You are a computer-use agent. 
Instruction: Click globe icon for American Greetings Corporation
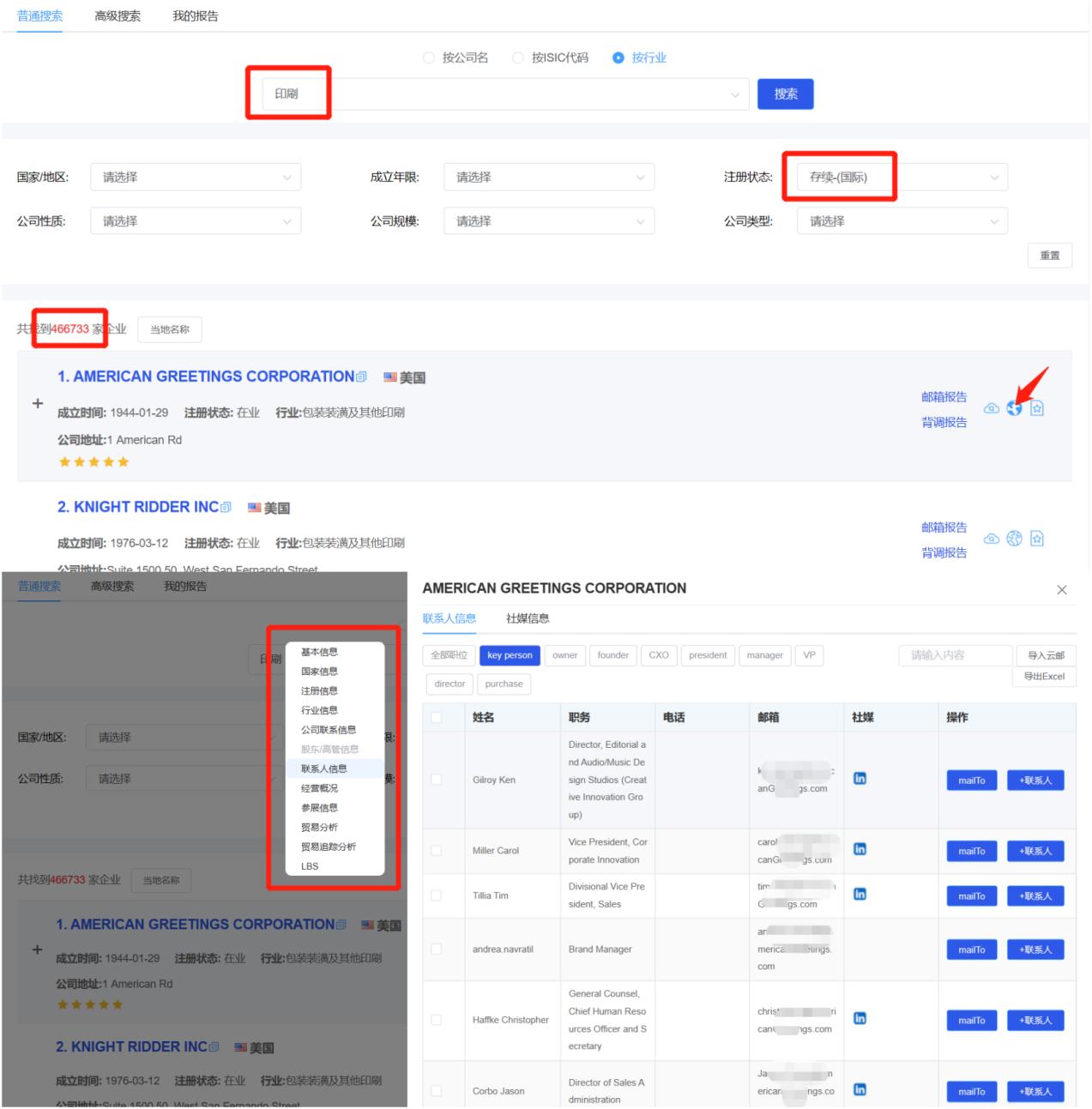(1014, 408)
